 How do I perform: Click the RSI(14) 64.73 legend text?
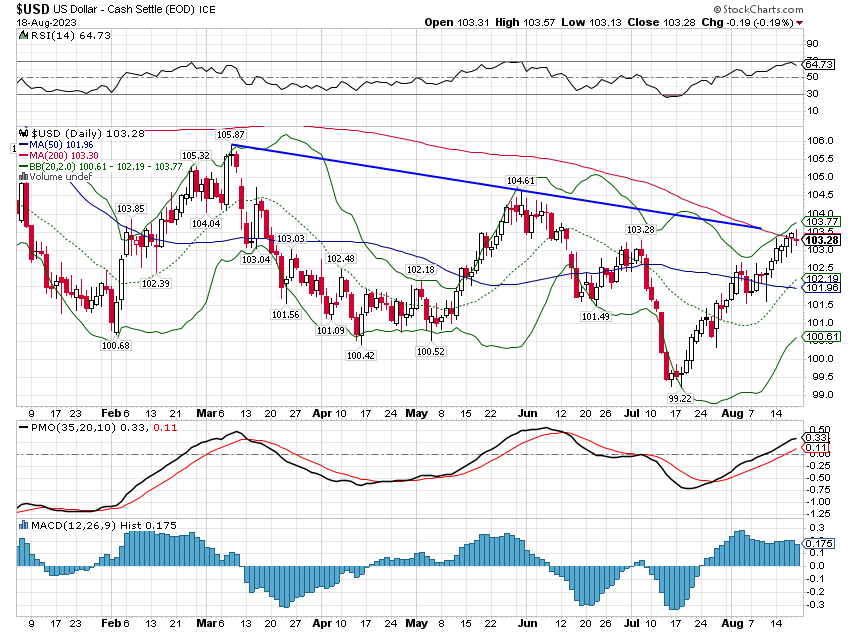point(70,35)
